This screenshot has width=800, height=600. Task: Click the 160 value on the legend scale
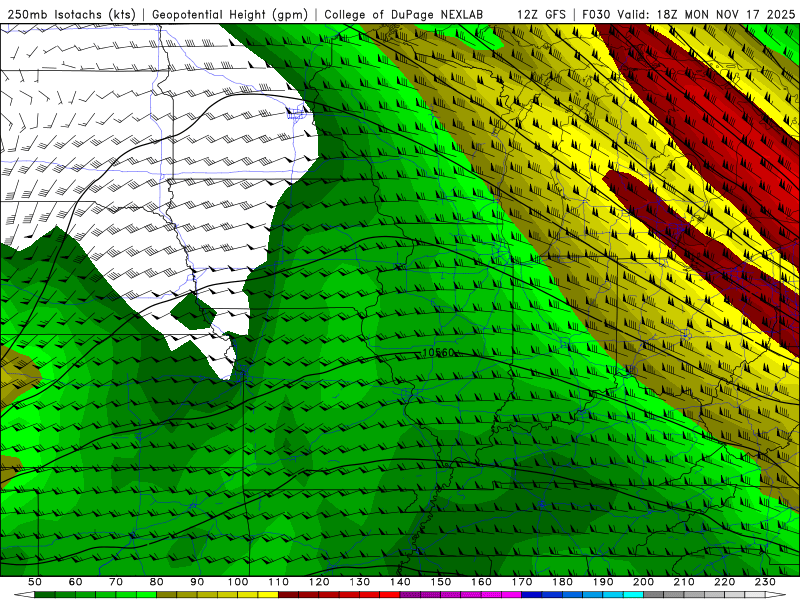[x=482, y=582]
